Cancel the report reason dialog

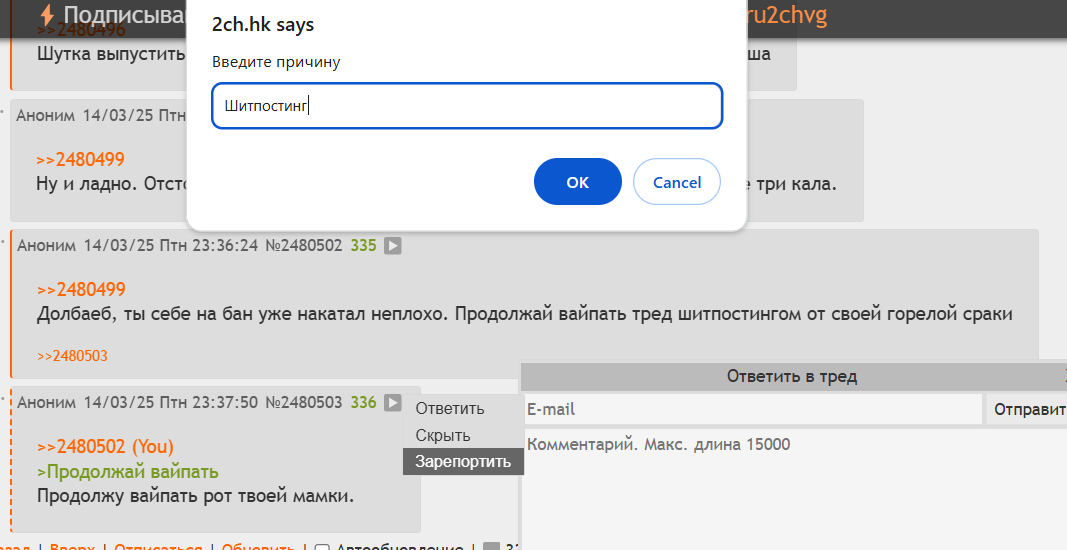click(x=676, y=182)
